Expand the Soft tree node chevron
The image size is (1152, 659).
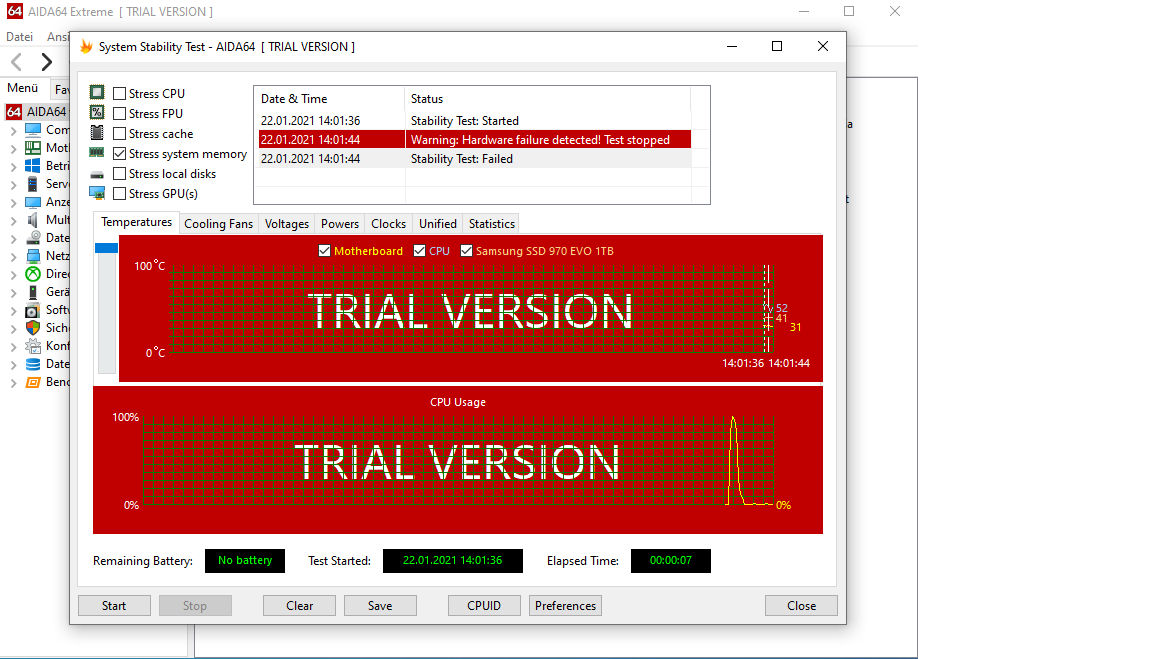pos(13,311)
